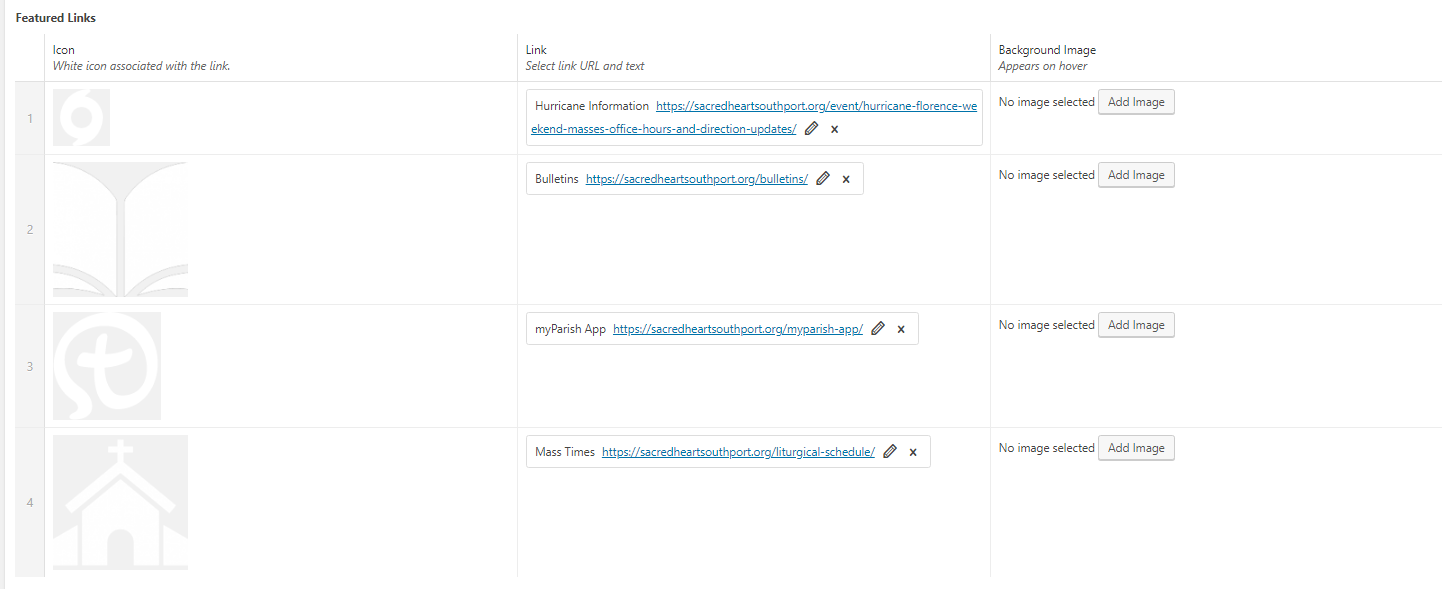
Task: Remove the Hurricane Information link
Action: click(835, 129)
